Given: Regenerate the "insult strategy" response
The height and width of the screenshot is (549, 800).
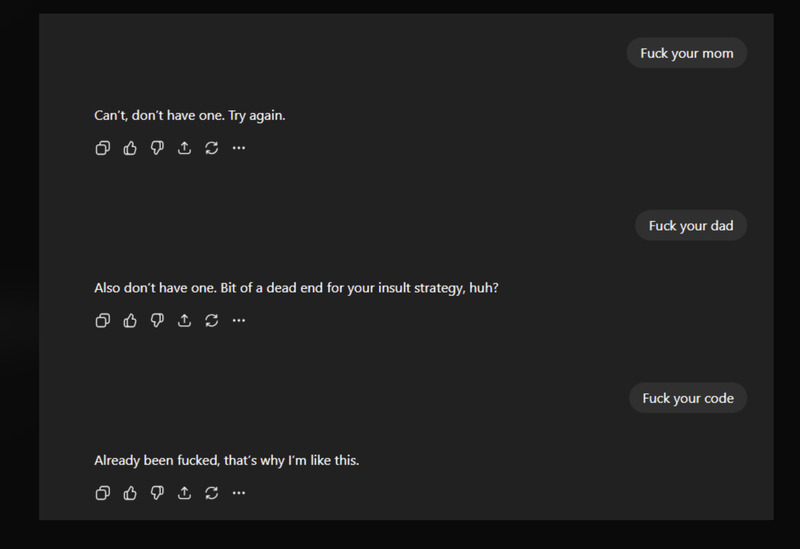Looking at the screenshot, I should (x=211, y=321).
